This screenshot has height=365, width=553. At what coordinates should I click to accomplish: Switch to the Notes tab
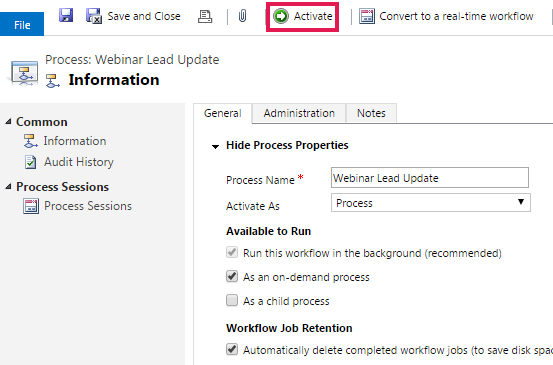(371, 113)
